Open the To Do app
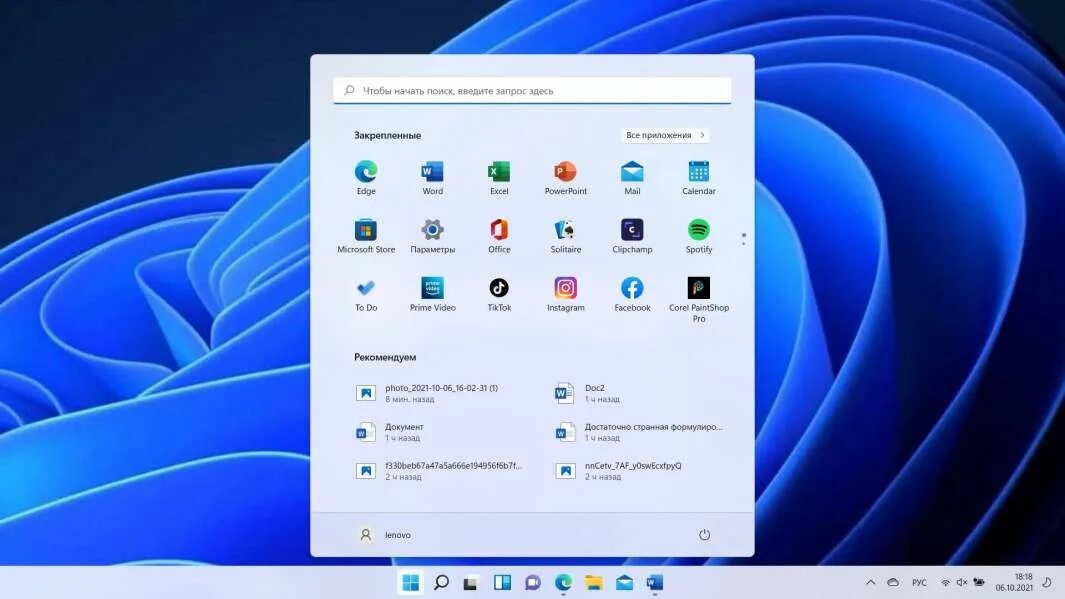This screenshot has height=599, width=1065. click(366, 295)
